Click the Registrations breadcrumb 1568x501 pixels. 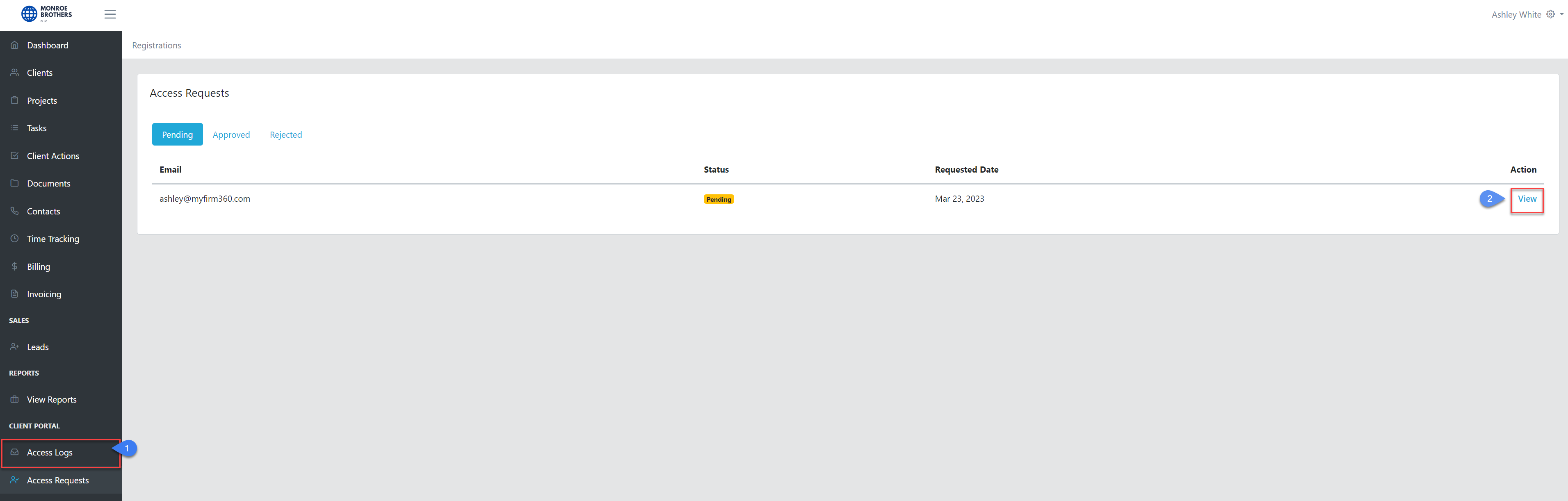click(x=156, y=45)
